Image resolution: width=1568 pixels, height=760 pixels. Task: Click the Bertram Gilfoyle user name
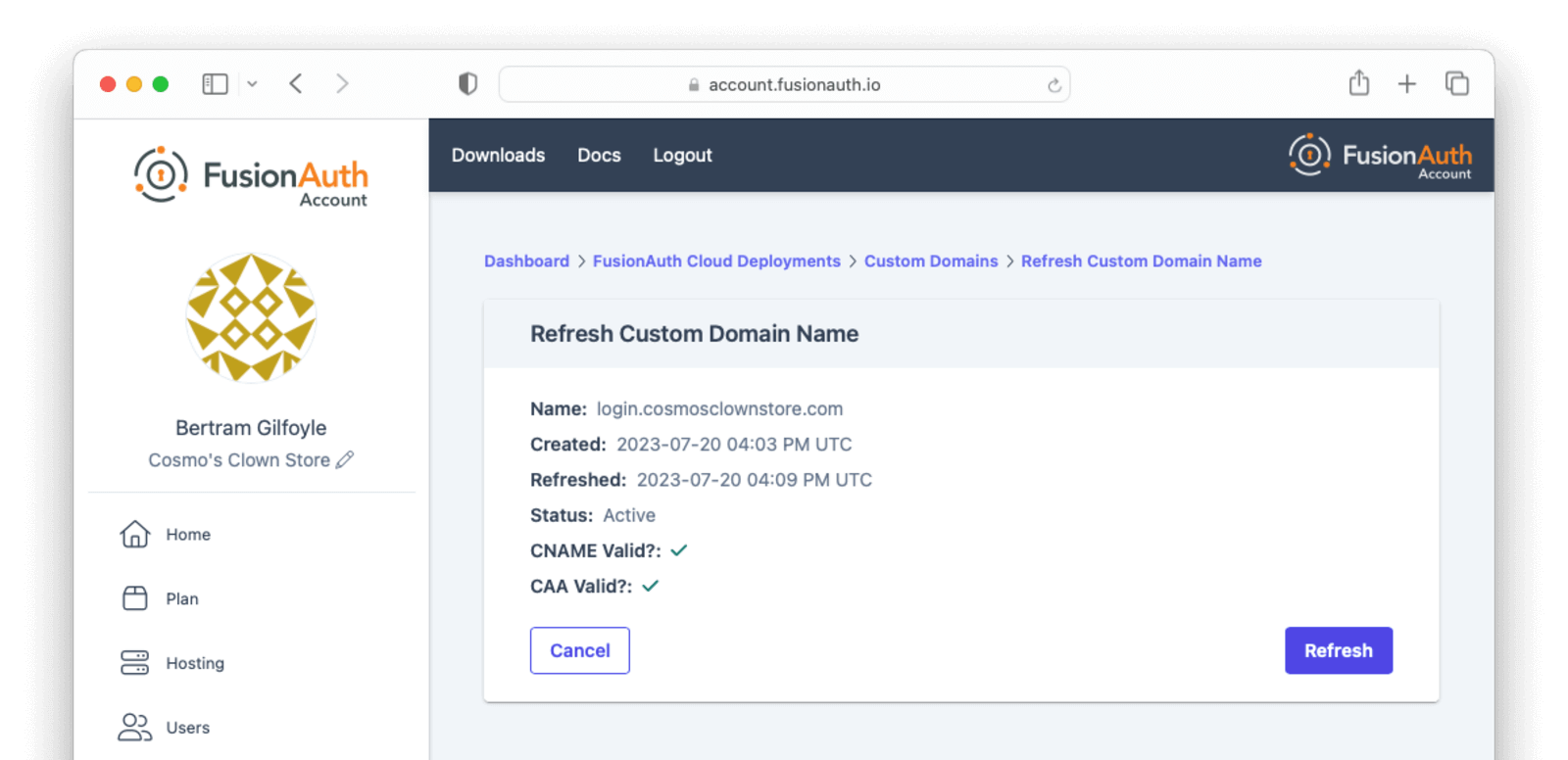(251, 428)
